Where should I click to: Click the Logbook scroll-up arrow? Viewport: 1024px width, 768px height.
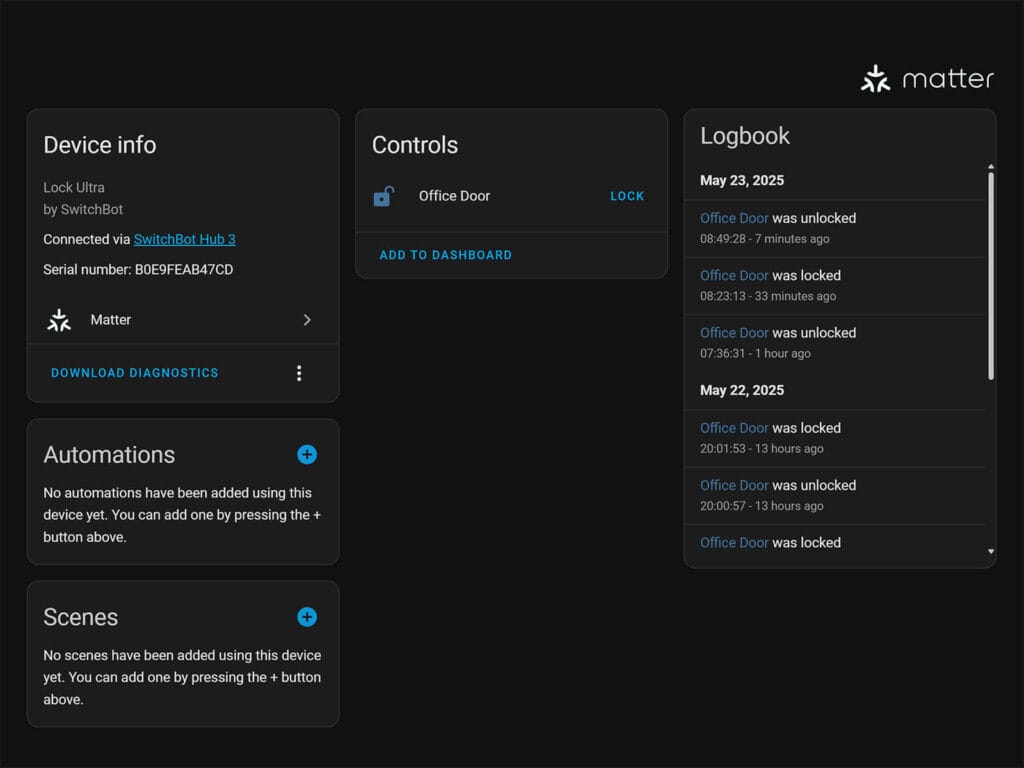[x=991, y=167]
